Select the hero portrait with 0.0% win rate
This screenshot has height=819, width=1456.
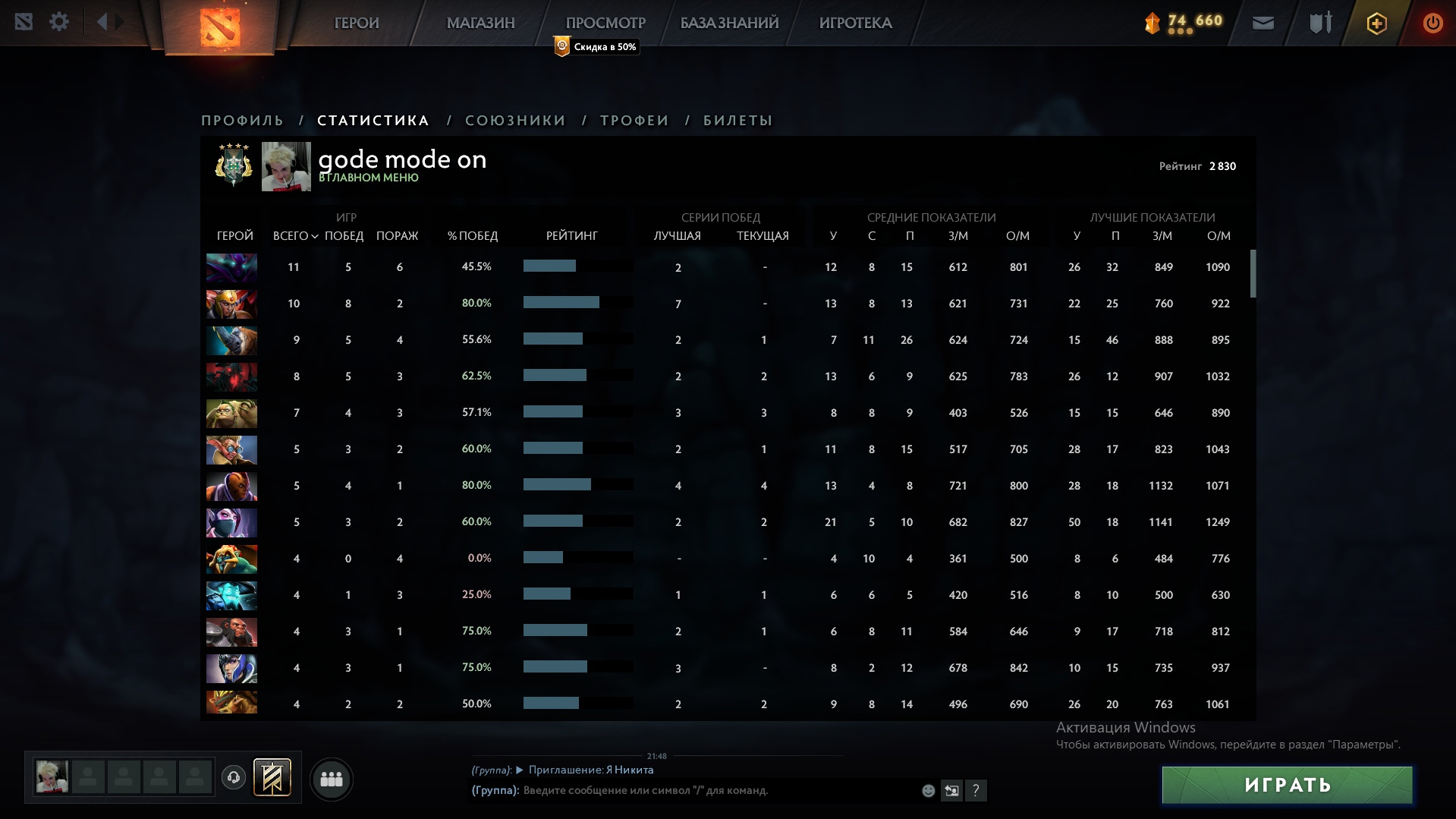(231, 559)
